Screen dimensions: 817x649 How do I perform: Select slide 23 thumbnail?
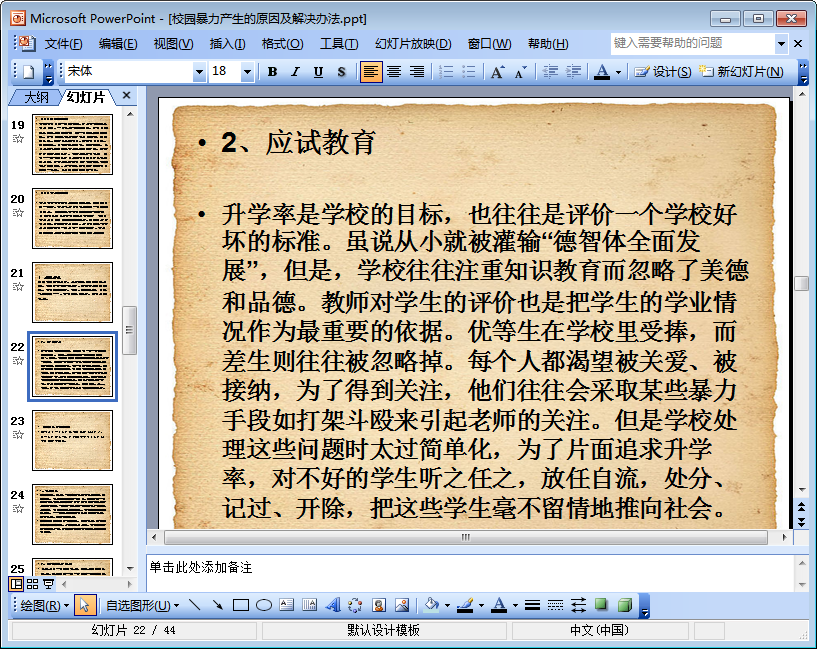72,440
